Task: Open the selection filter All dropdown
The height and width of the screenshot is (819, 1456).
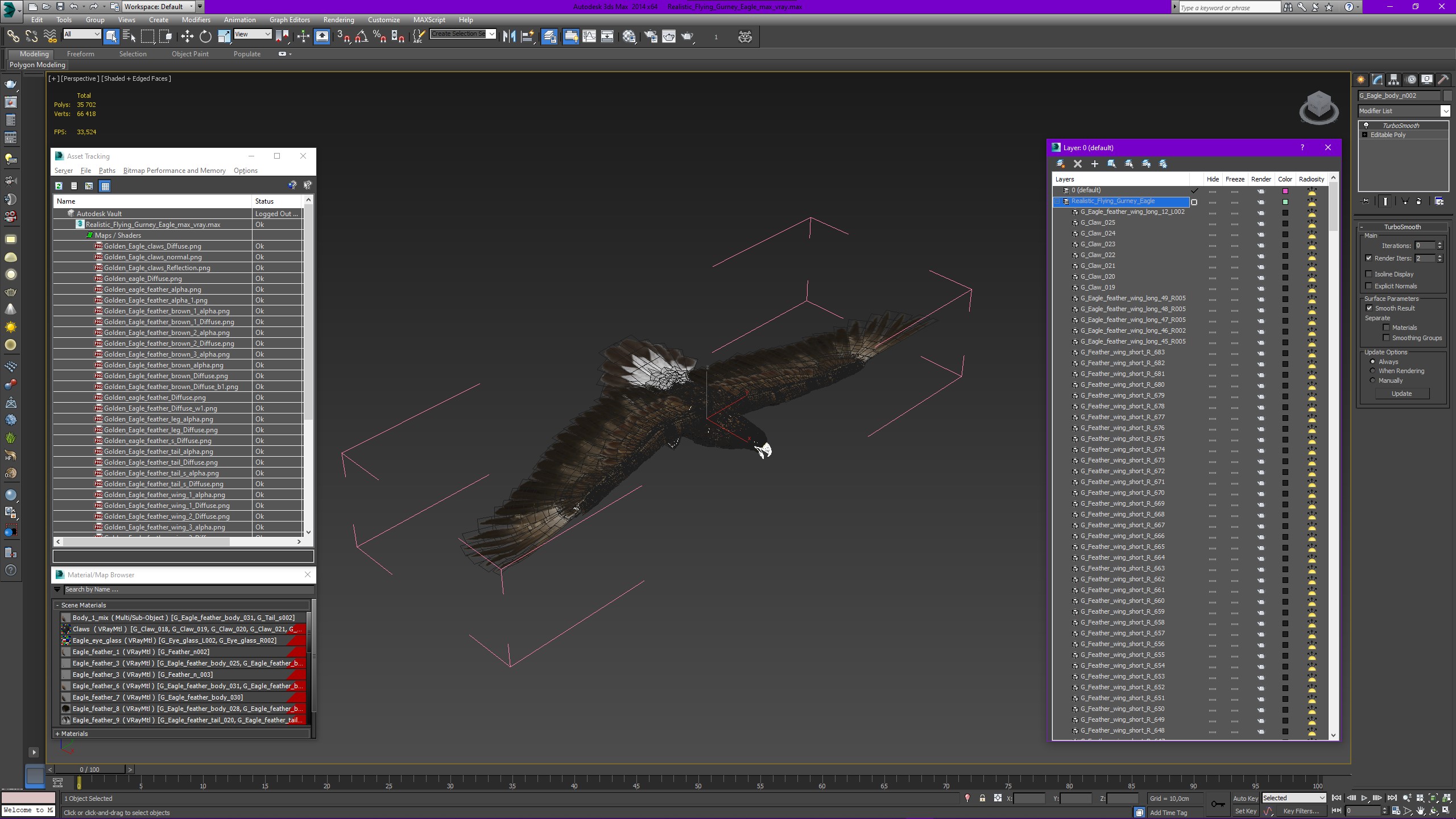Action: (x=82, y=34)
